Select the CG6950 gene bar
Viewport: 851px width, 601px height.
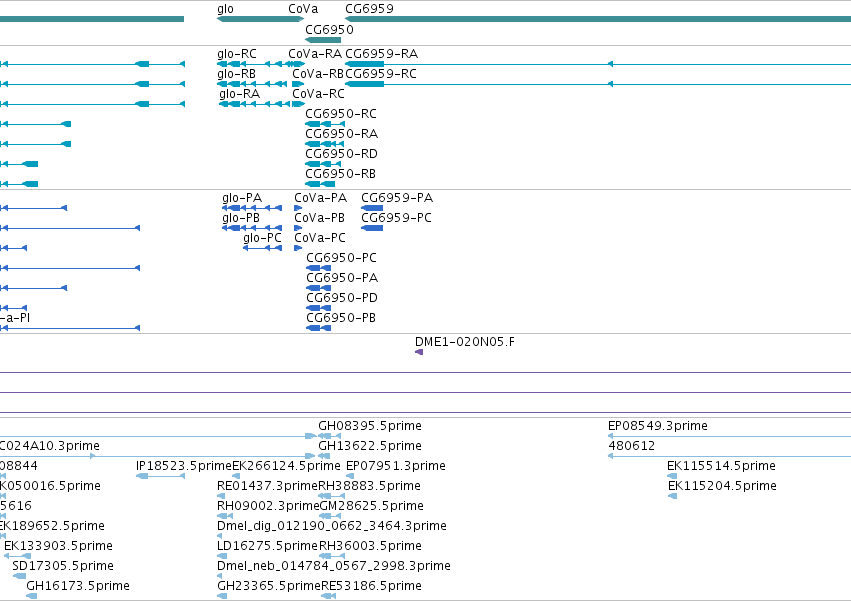[x=323, y=40]
